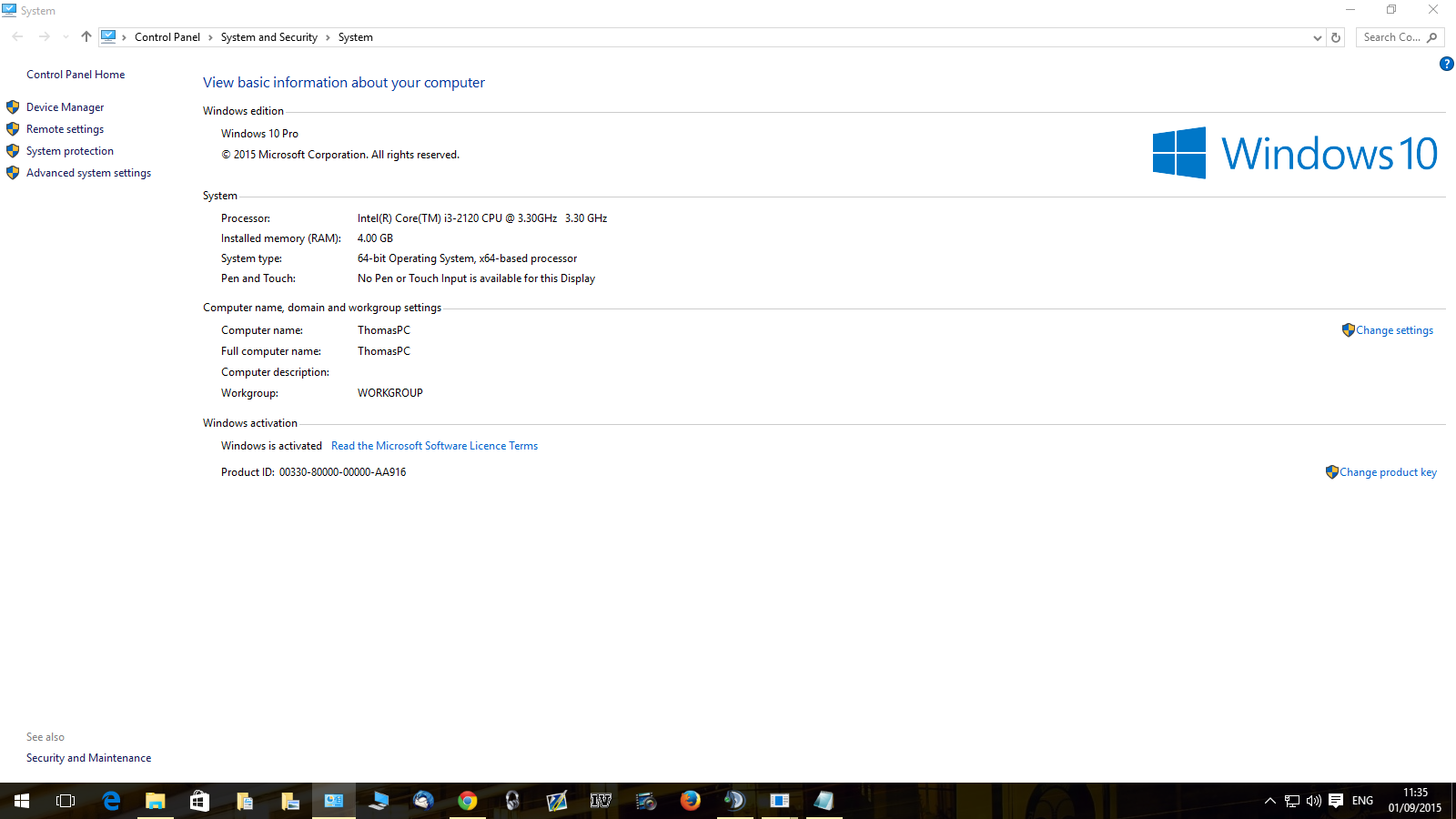1456x819 pixels.
Task: Click Change product key link
Action: click(x=1388, y=472)
